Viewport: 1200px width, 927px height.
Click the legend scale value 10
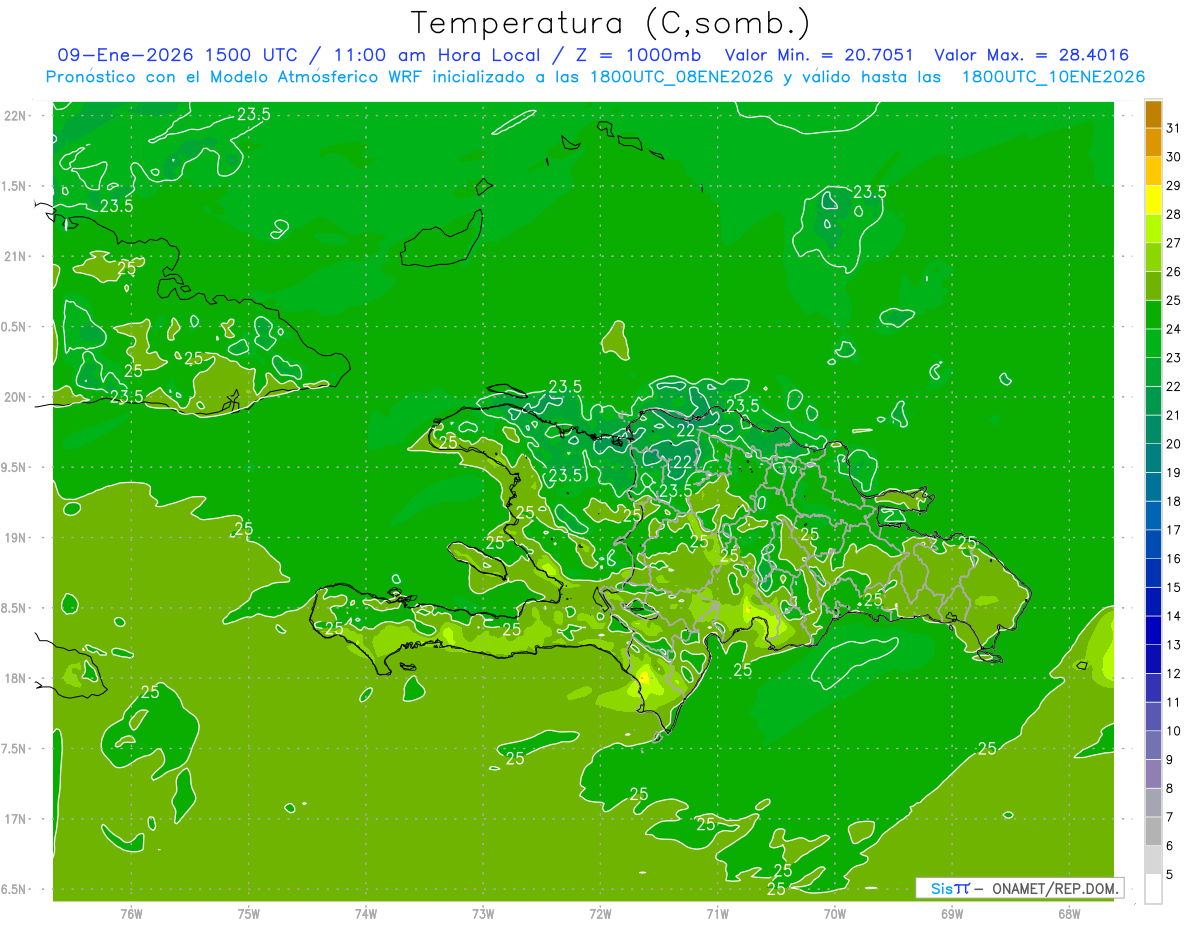[1174, 731]
